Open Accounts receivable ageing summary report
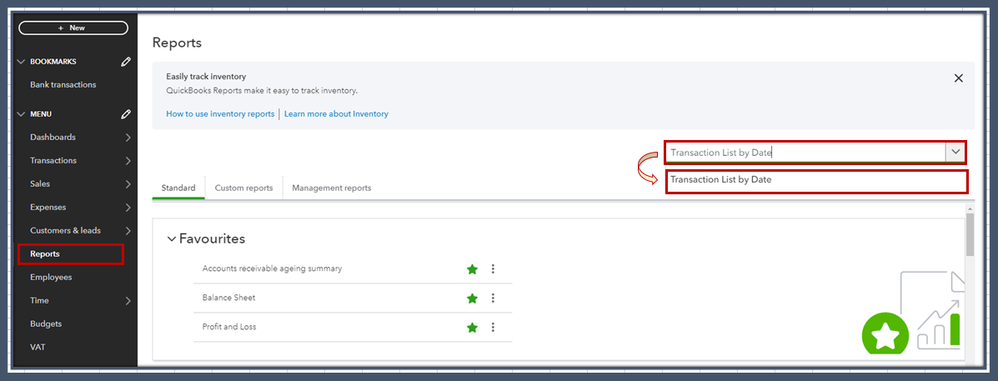Screen dimensions: 998x381 click(272, 268)
